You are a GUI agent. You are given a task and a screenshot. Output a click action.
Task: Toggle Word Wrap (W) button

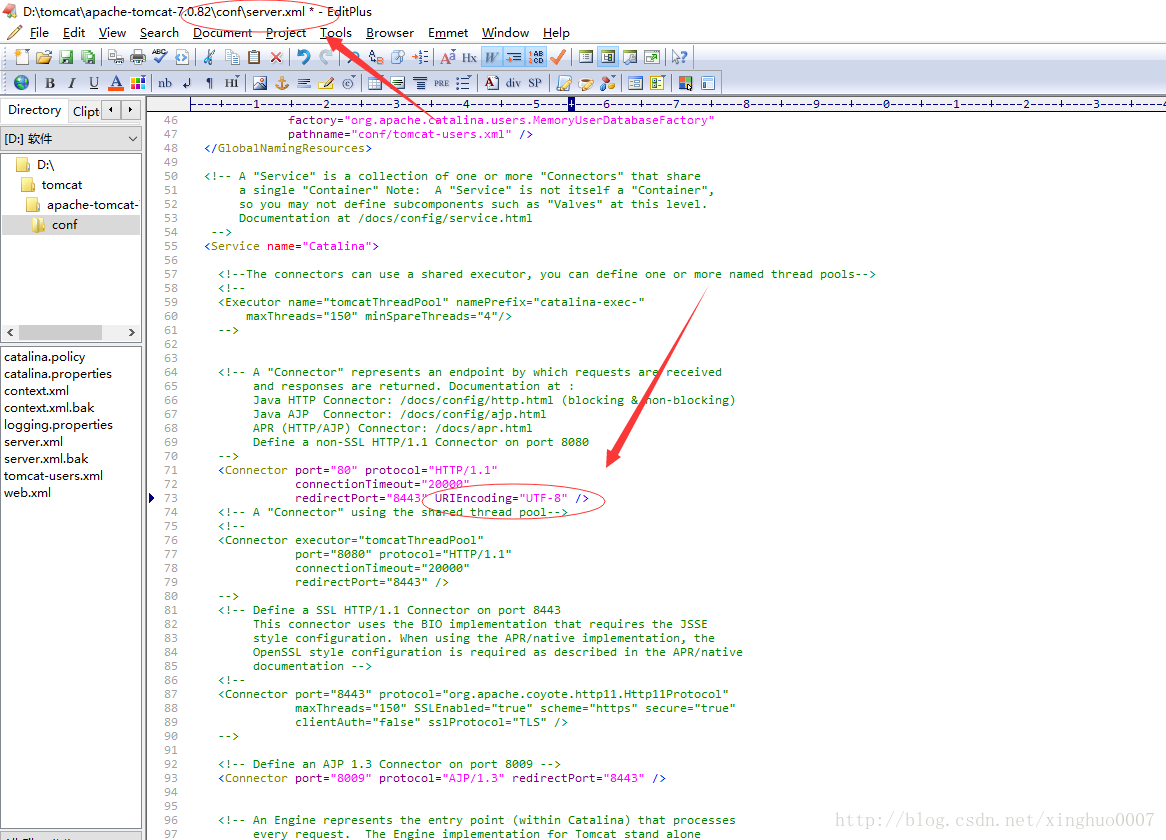point(492,57)
